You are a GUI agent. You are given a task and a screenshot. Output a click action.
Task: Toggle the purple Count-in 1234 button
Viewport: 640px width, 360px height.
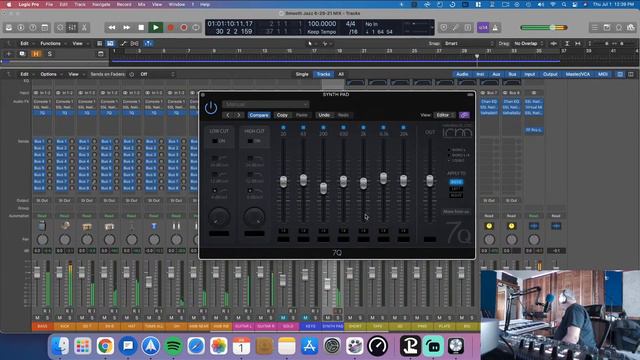tap(483, 28)
